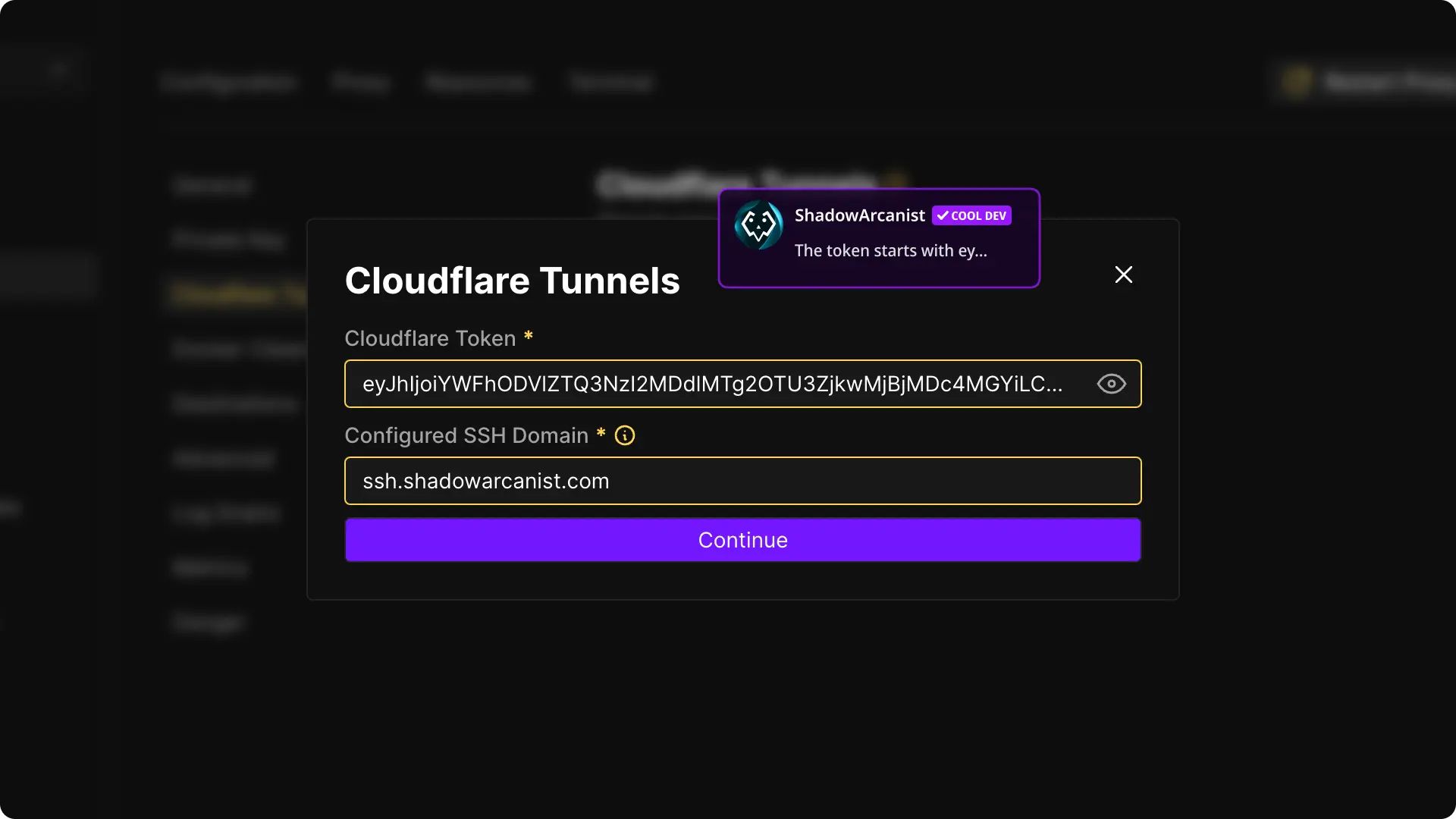
Task: Open Destinations in the blurred sidebar
Action: pos(236,404)
